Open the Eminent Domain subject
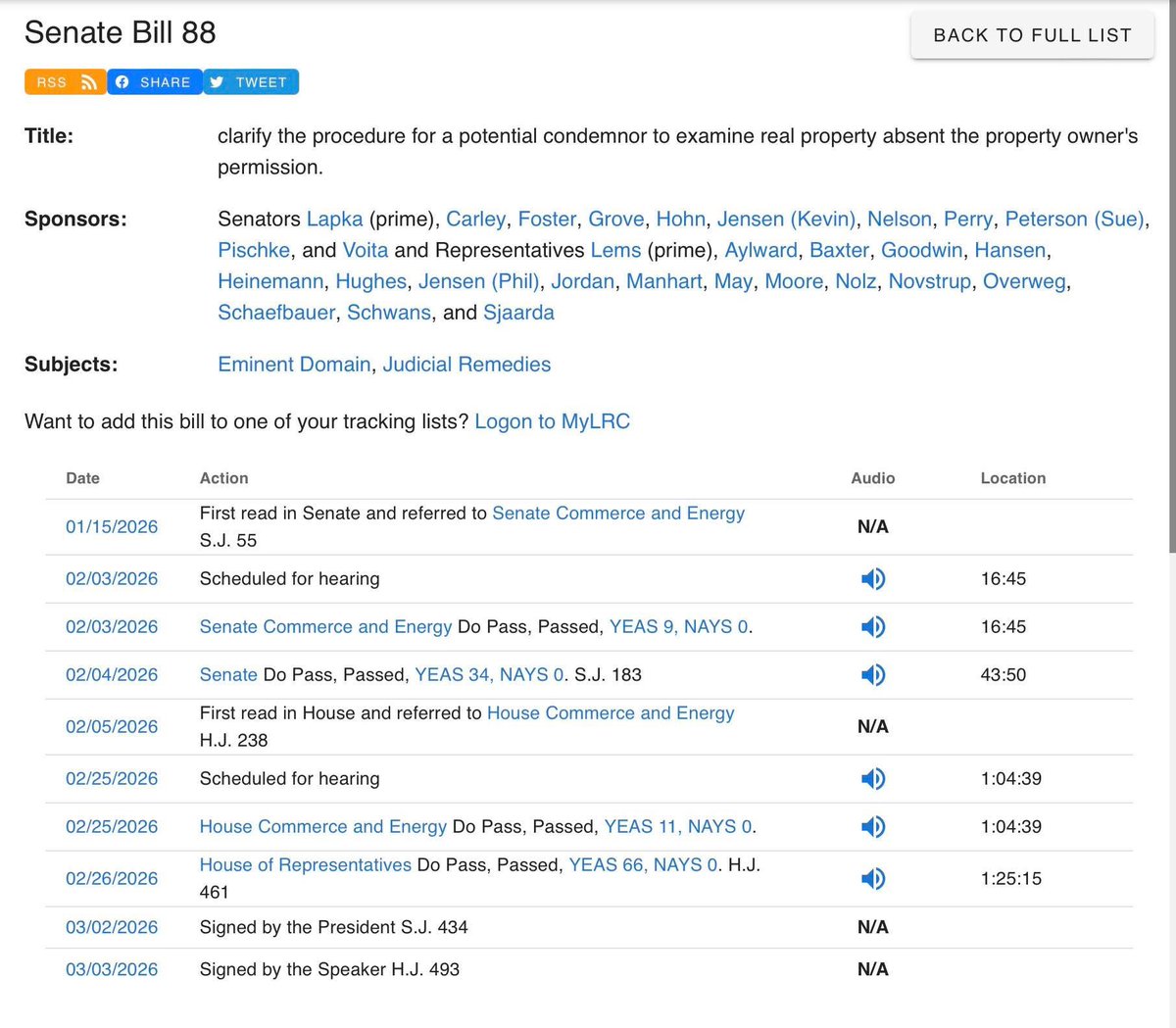Screen dimensions: 1176x1028 (x=294, y=366)
